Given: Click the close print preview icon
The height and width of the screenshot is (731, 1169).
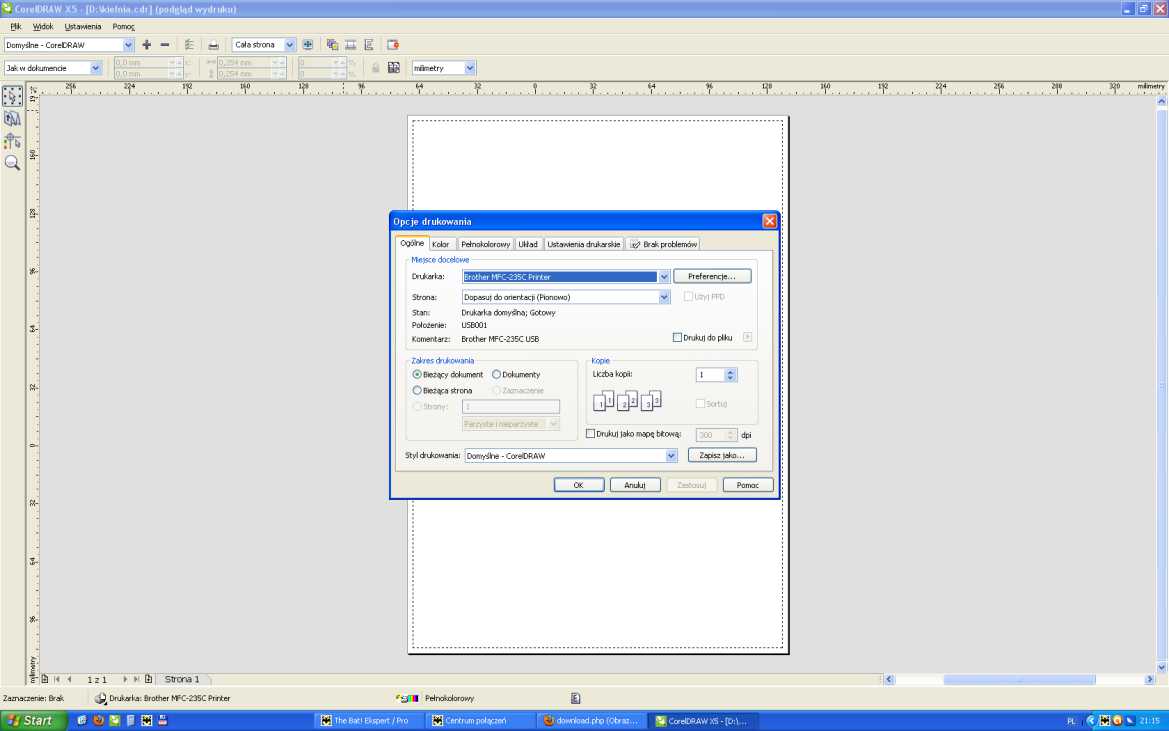Looking at the screenshot, I should (393, 45).
